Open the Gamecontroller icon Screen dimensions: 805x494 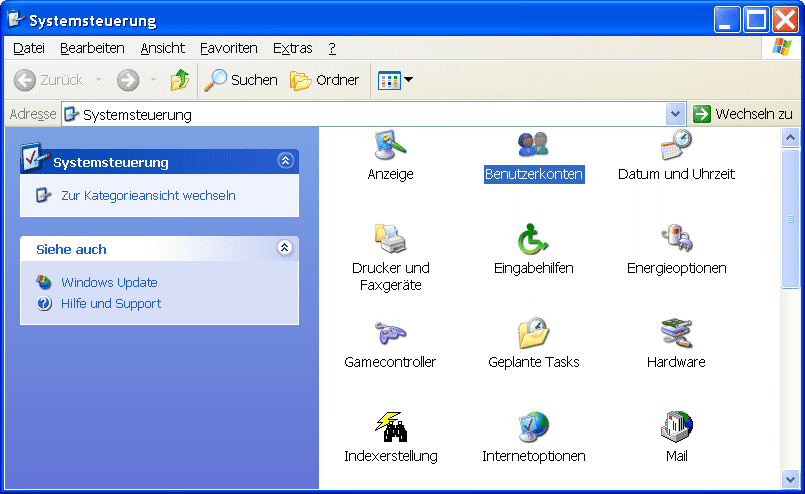tap(390, 333)
